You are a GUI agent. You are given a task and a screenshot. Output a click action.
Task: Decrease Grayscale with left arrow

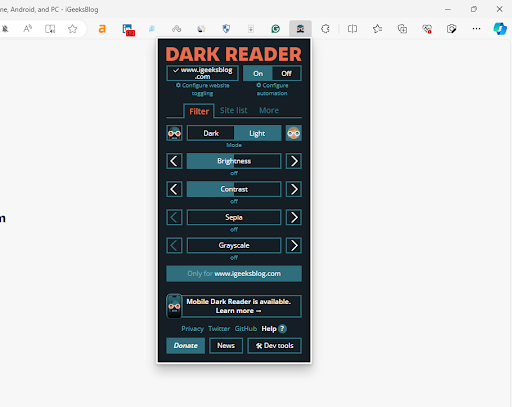174,246
